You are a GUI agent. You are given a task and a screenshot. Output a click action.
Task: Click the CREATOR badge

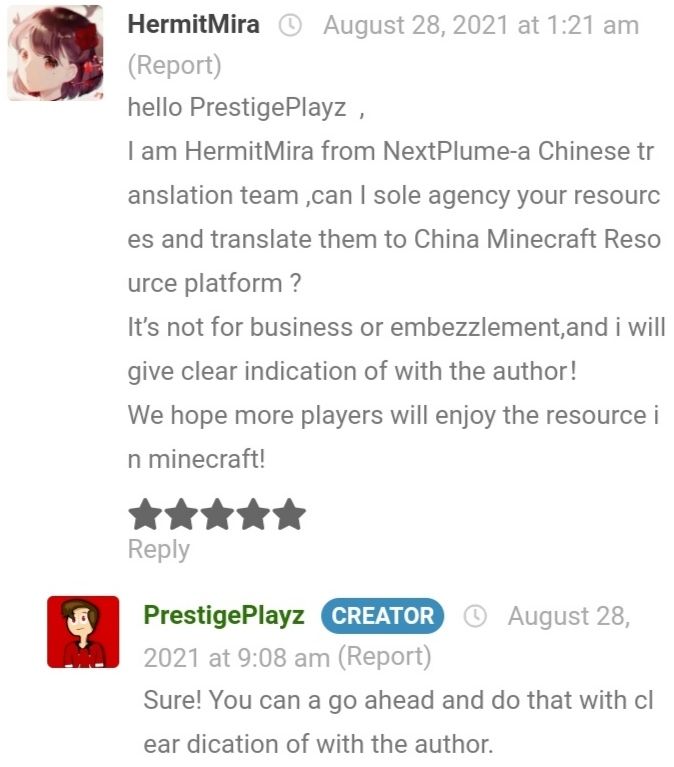coord(382,616)
